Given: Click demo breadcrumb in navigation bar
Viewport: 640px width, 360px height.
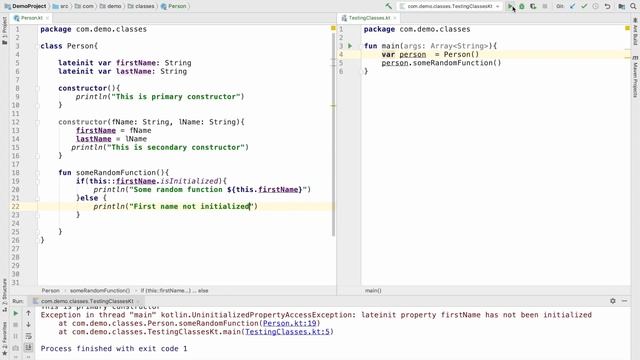Looking at the screenshot, I should (x=111, y=6).
